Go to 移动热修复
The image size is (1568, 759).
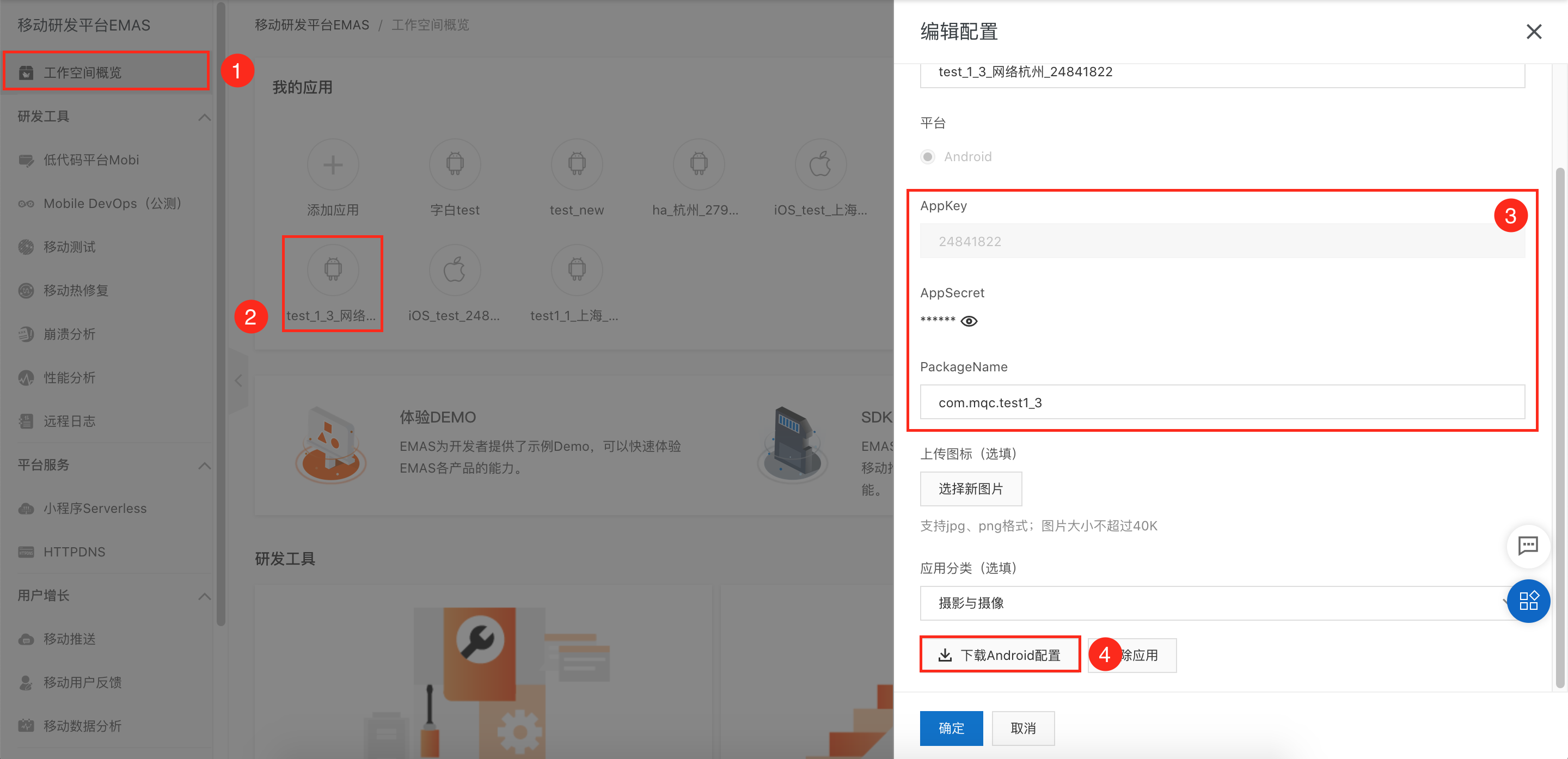76,290
